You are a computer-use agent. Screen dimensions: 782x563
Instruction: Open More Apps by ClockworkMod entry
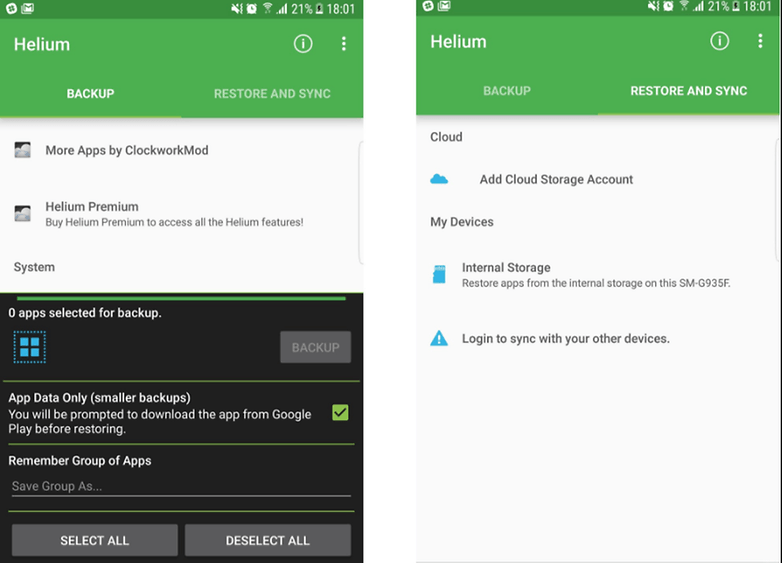pyautogui.click(x=180, y=150)
